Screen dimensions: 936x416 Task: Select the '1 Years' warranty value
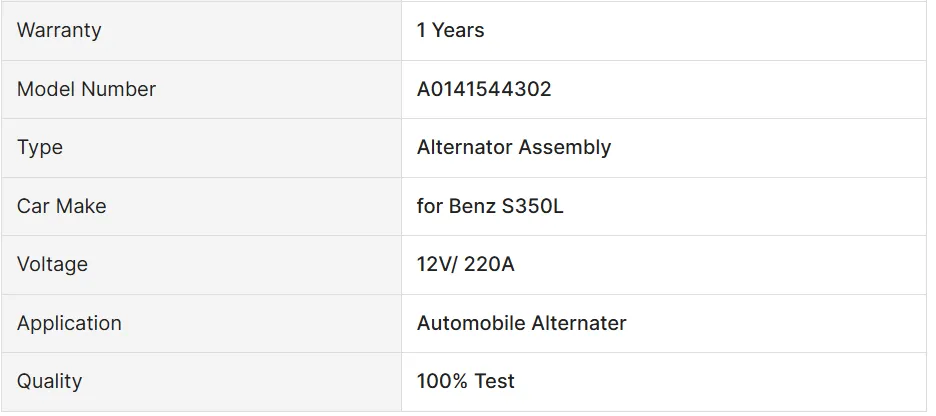[450, 30]
